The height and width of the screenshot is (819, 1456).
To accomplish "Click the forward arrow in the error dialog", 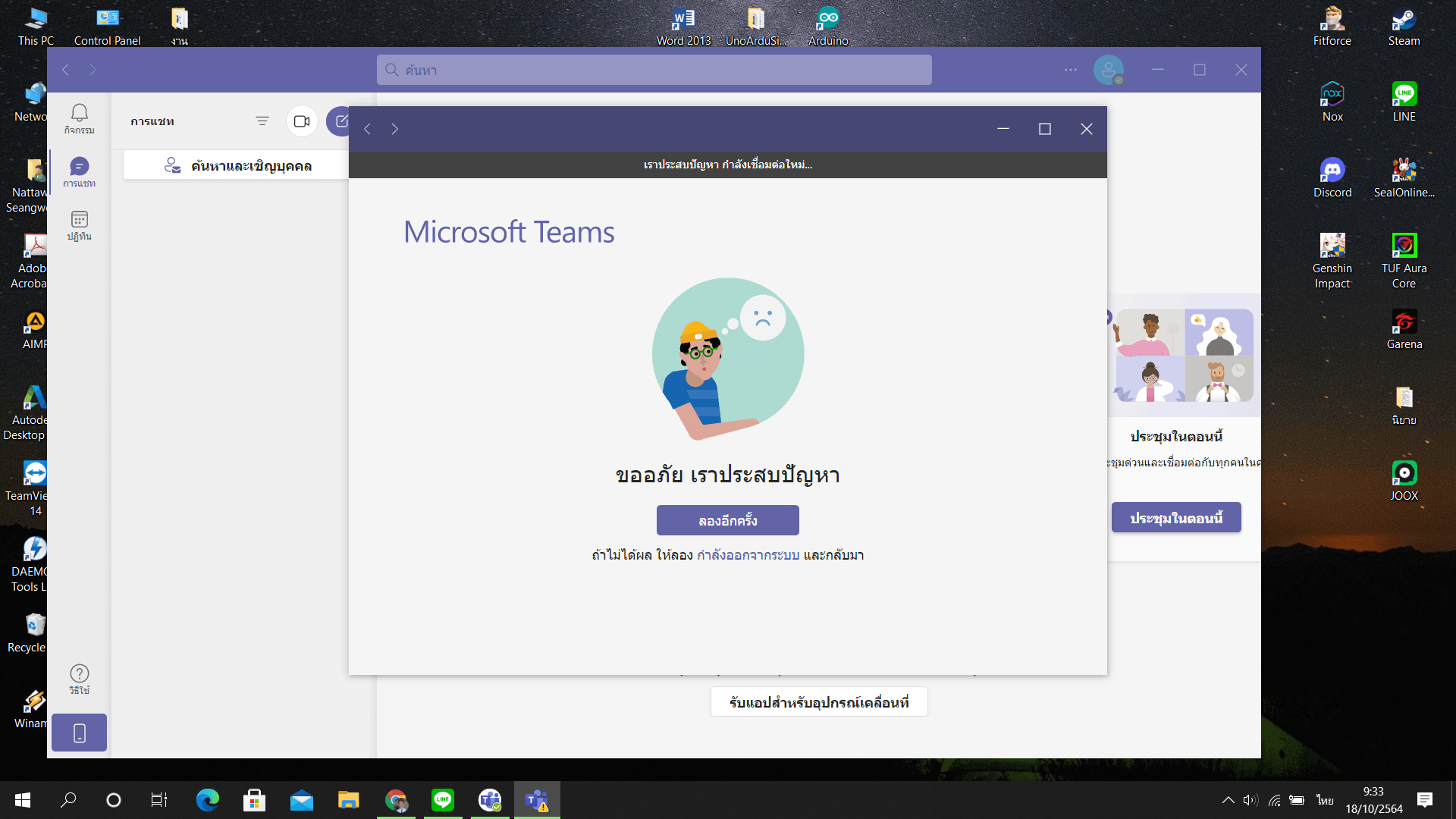I will pyautogui.click(x=395, y=129).
